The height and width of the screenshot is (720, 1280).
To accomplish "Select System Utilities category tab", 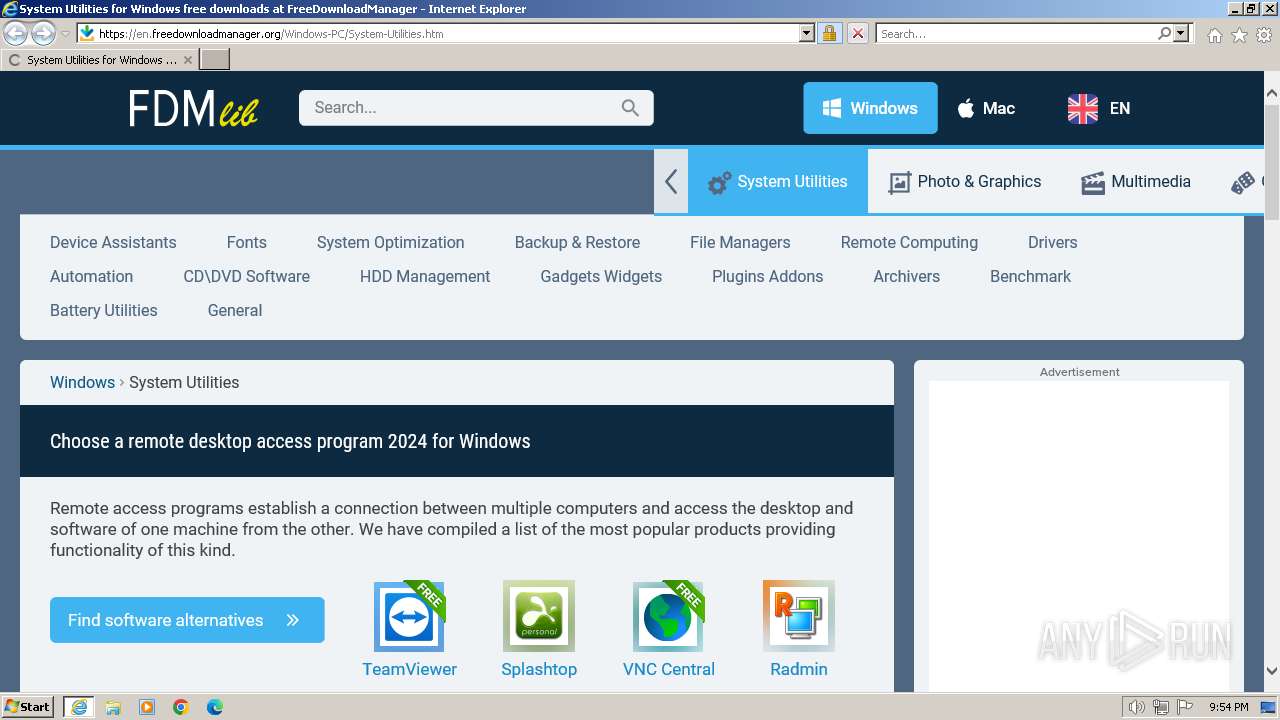I will (x=778, y=181).
